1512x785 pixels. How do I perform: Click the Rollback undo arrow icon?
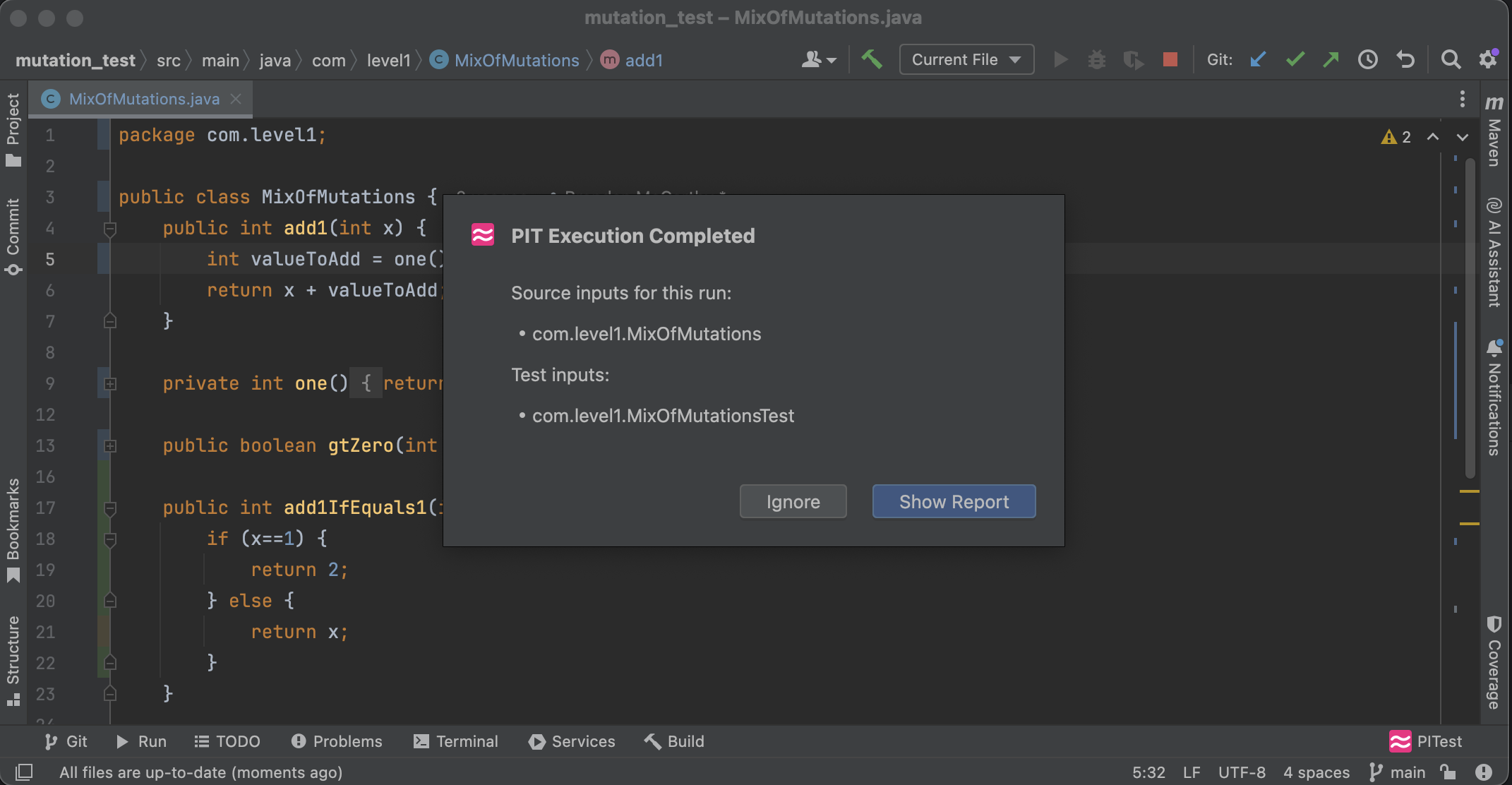pyautogui.click(x=1405, y=60)
